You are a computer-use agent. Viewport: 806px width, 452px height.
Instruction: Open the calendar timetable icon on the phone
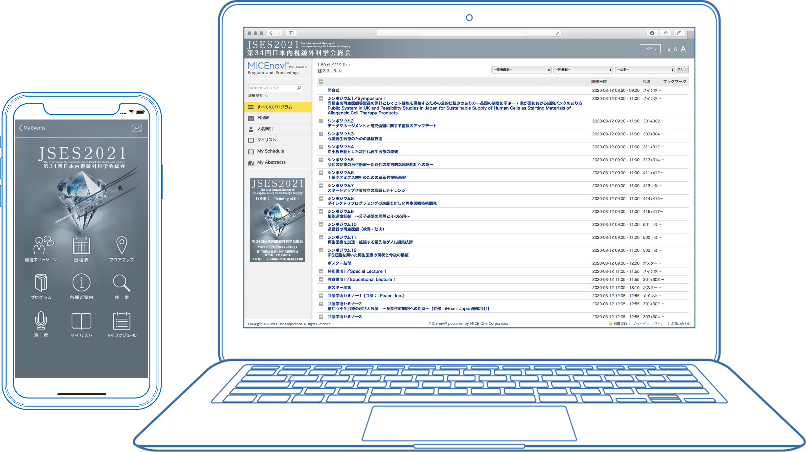(81, 245)
